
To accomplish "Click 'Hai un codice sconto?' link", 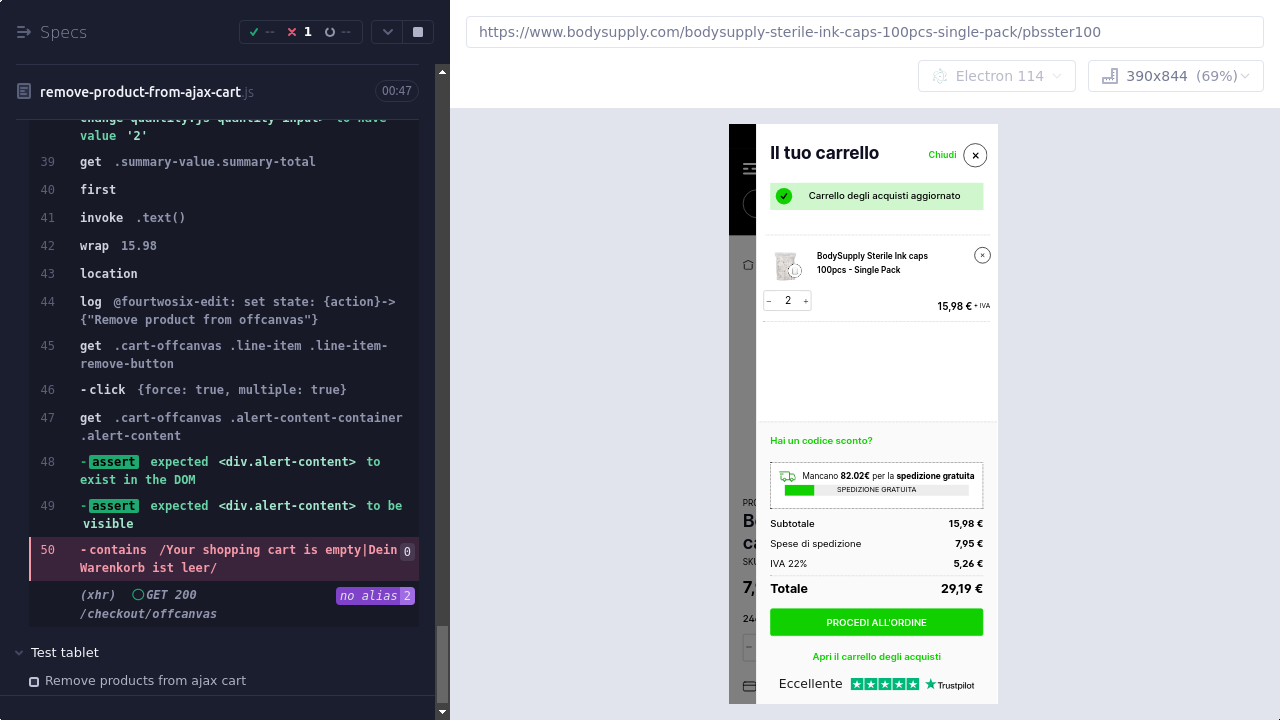I will click(821, 441).
